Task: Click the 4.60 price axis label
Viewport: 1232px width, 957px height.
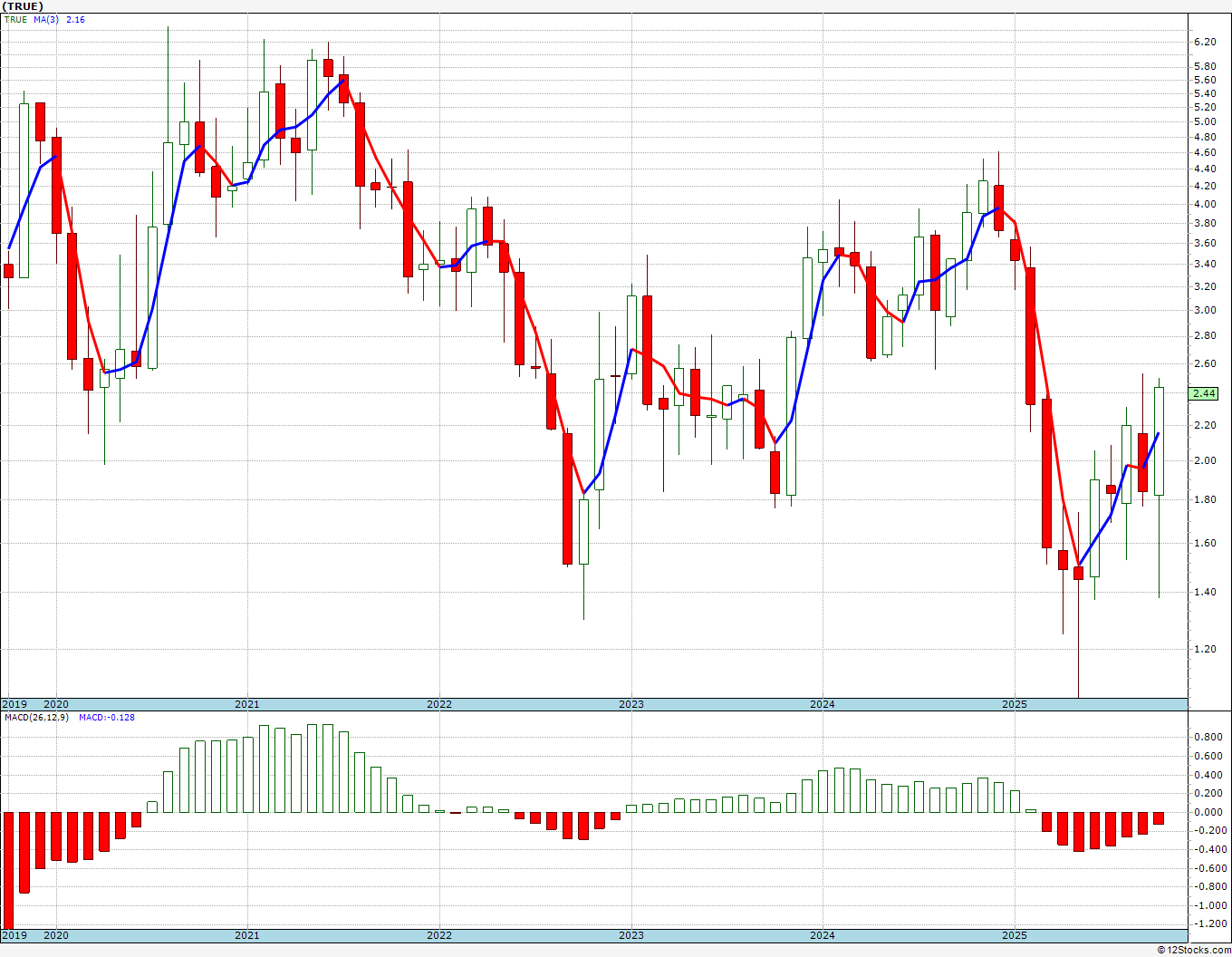Action: click(1205, 152)
